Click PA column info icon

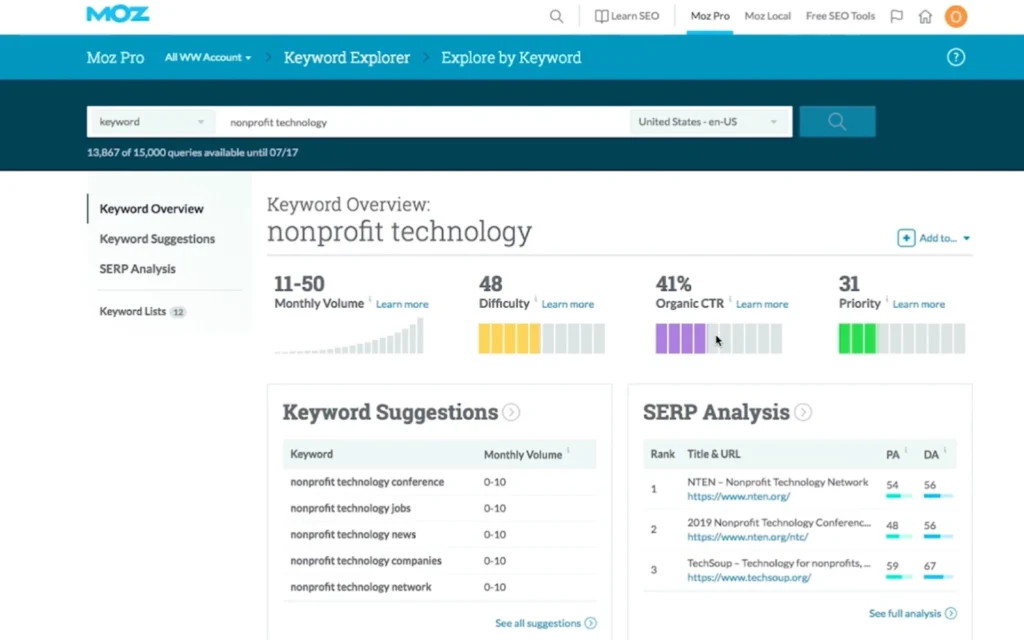pos(906,450)
